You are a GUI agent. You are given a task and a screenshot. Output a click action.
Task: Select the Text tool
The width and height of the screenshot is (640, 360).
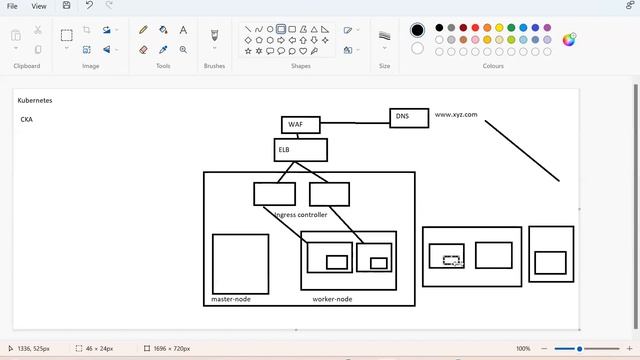[x=183, y=30]
